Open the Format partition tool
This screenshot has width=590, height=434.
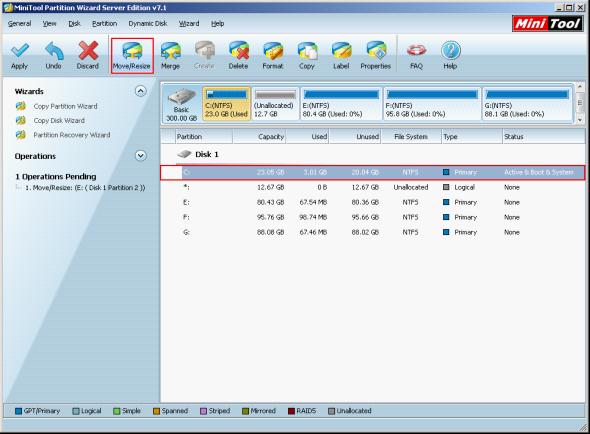pos(273,55)
